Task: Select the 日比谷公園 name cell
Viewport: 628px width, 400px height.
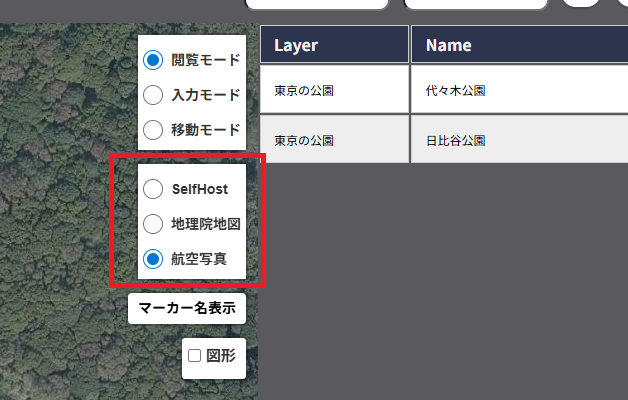Action: click(x=519, y=139)
